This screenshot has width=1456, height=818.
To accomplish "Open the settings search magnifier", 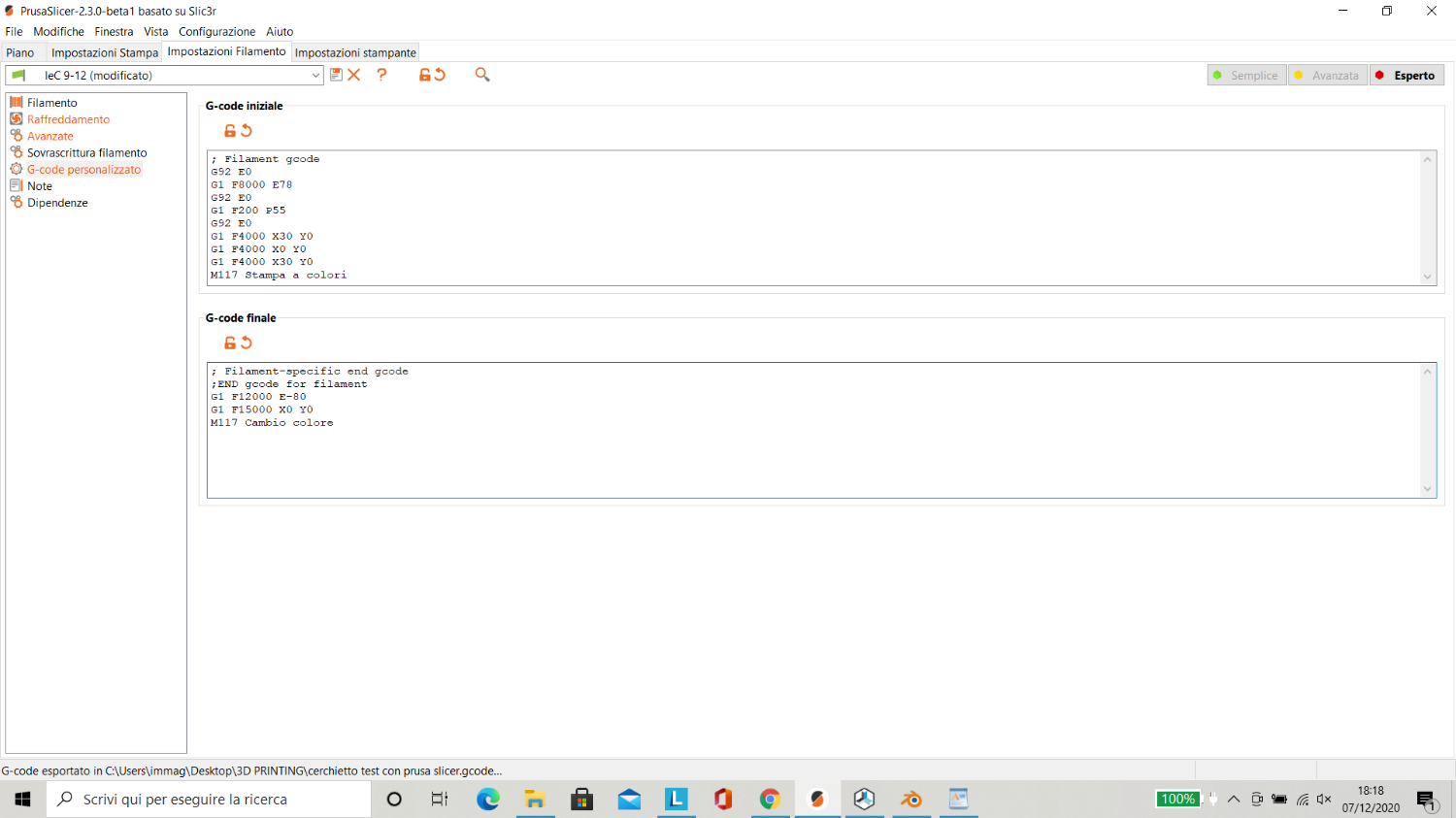I will click(x=482, y=75).
